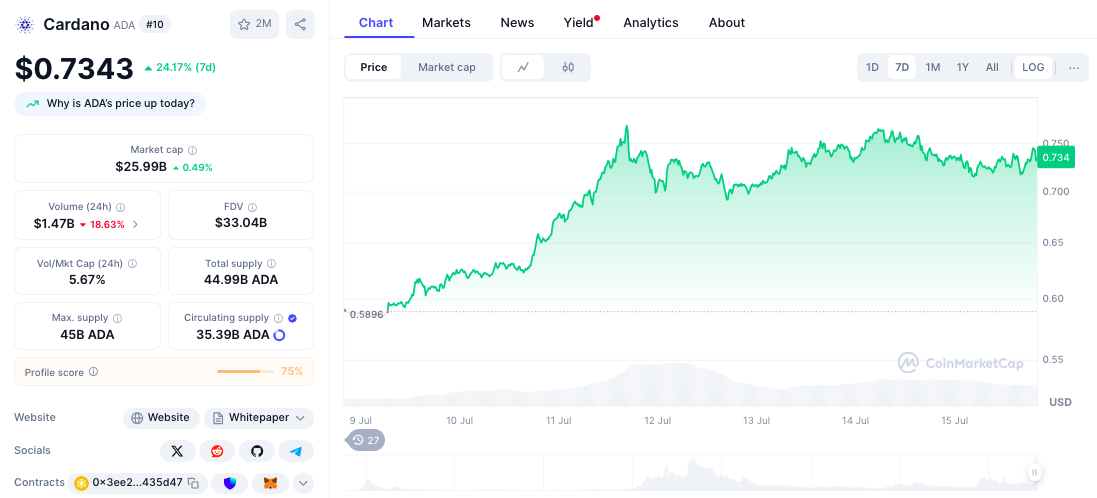Image resolution: width=1097 pixels, height=498 pixels.
Task: Select the Price chart toggle
Action: tap(374, 67)
